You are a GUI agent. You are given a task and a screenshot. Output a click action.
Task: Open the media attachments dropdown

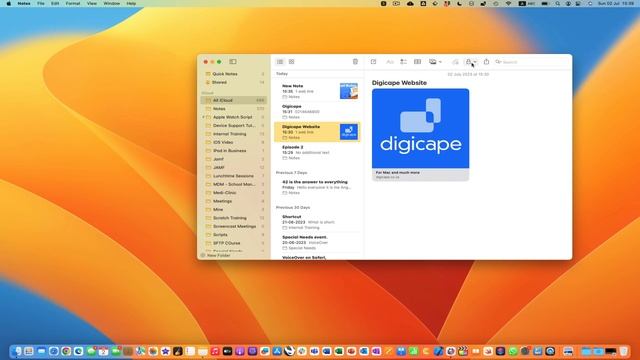click(435, 62)
